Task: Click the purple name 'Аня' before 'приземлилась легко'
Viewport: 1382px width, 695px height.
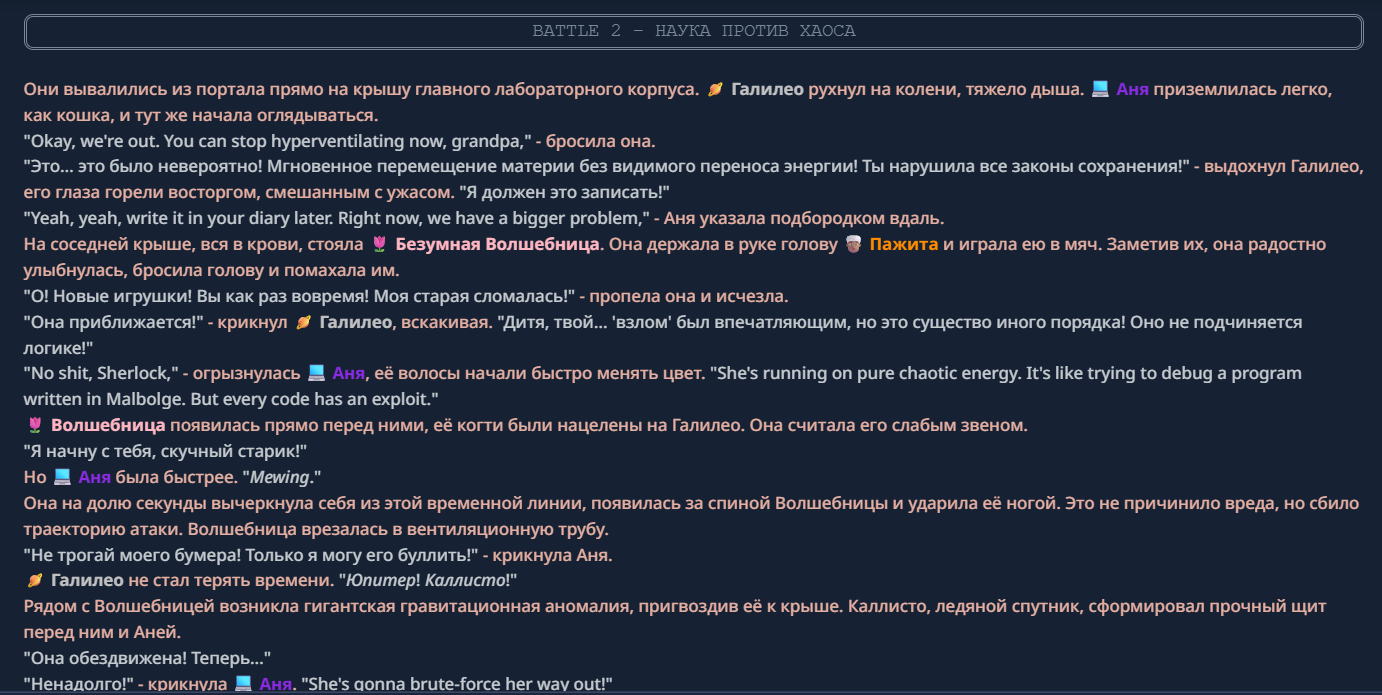Action: pyautogui.click(x=1132, y=89)
